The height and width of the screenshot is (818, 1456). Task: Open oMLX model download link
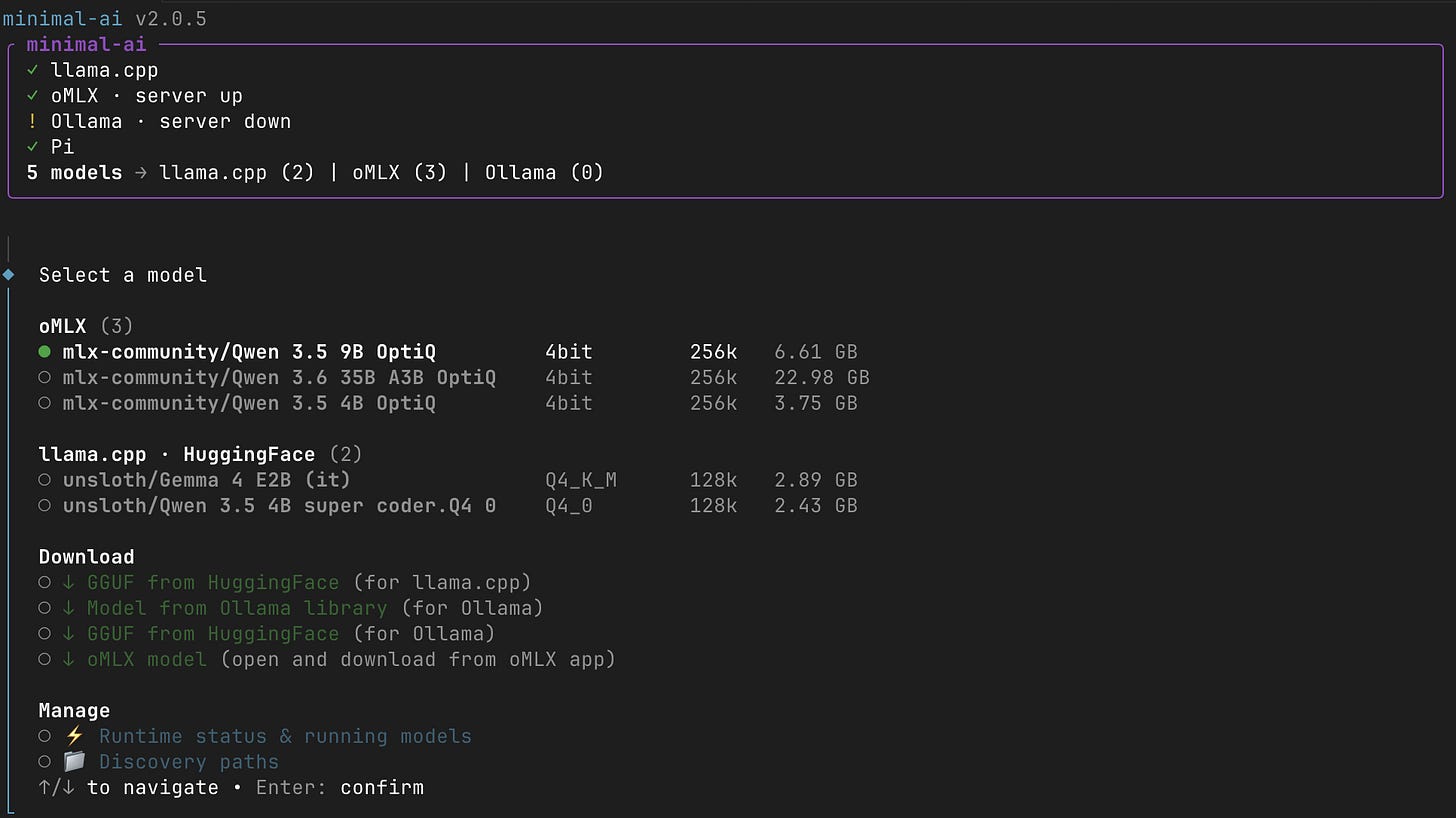(147, 659)
